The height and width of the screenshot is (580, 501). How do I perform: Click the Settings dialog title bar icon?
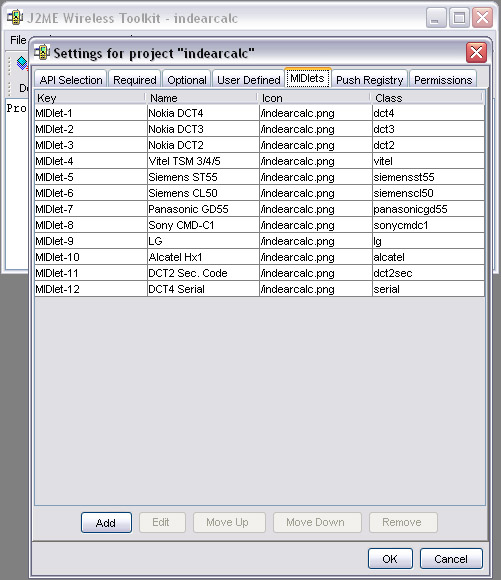pos(42,52)
